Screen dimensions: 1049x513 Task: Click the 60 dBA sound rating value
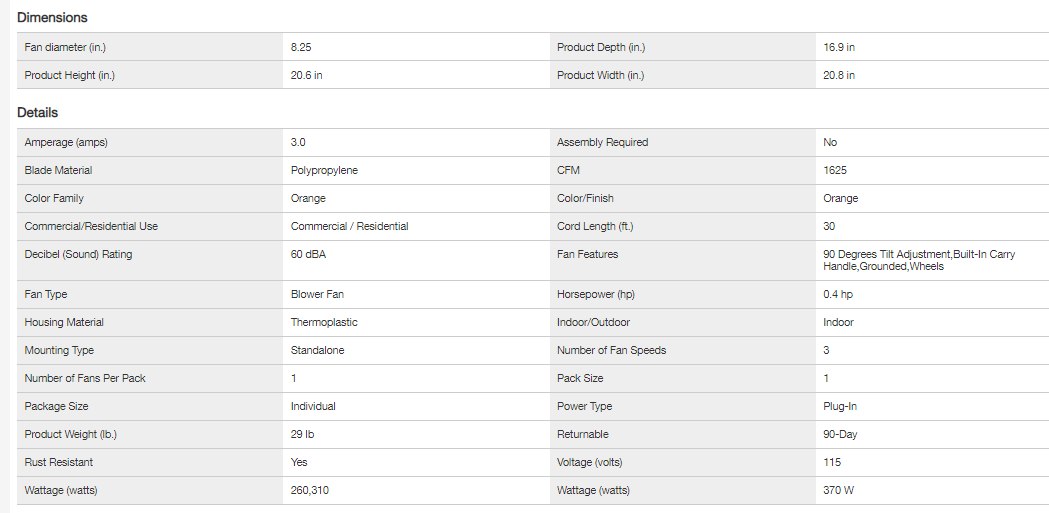click(308, 254)
